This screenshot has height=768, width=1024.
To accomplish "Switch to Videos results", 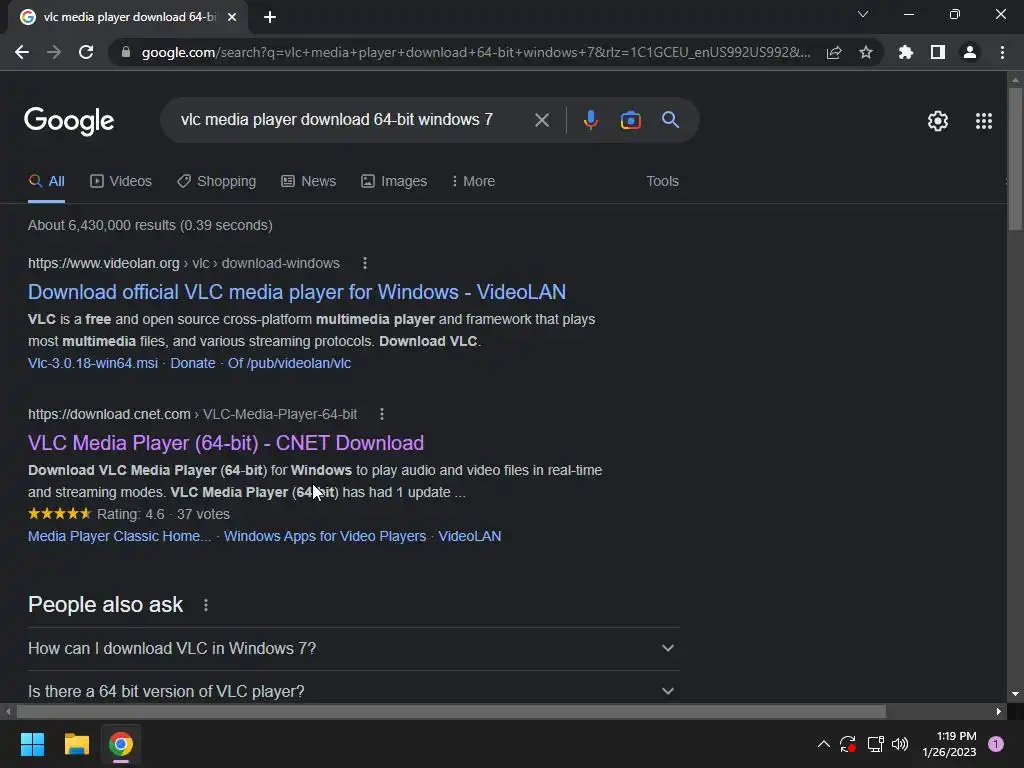I will click(121, 182).
